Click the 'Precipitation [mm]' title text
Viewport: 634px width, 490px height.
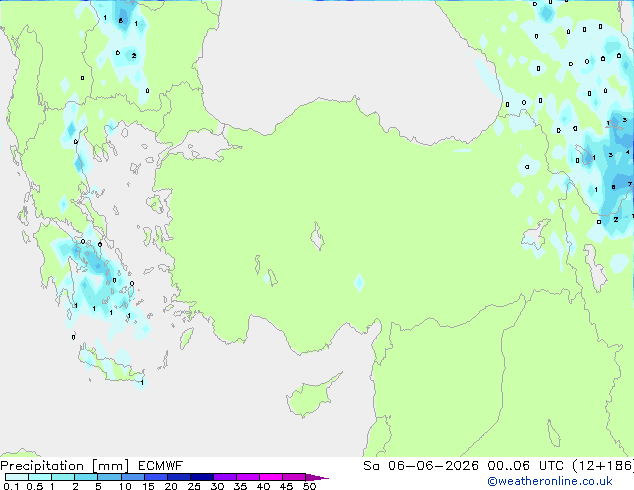tap(65, 466)
